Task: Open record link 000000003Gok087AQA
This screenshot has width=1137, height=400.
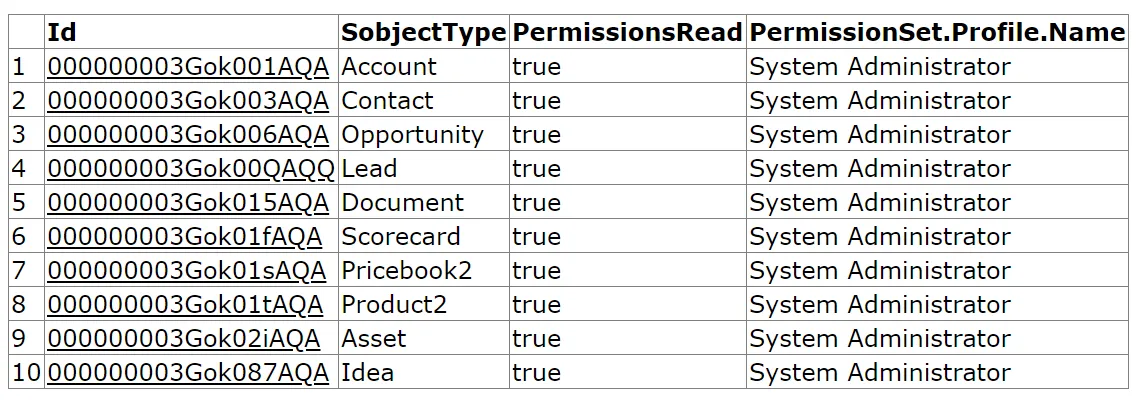Action: [x=188, y=373]
